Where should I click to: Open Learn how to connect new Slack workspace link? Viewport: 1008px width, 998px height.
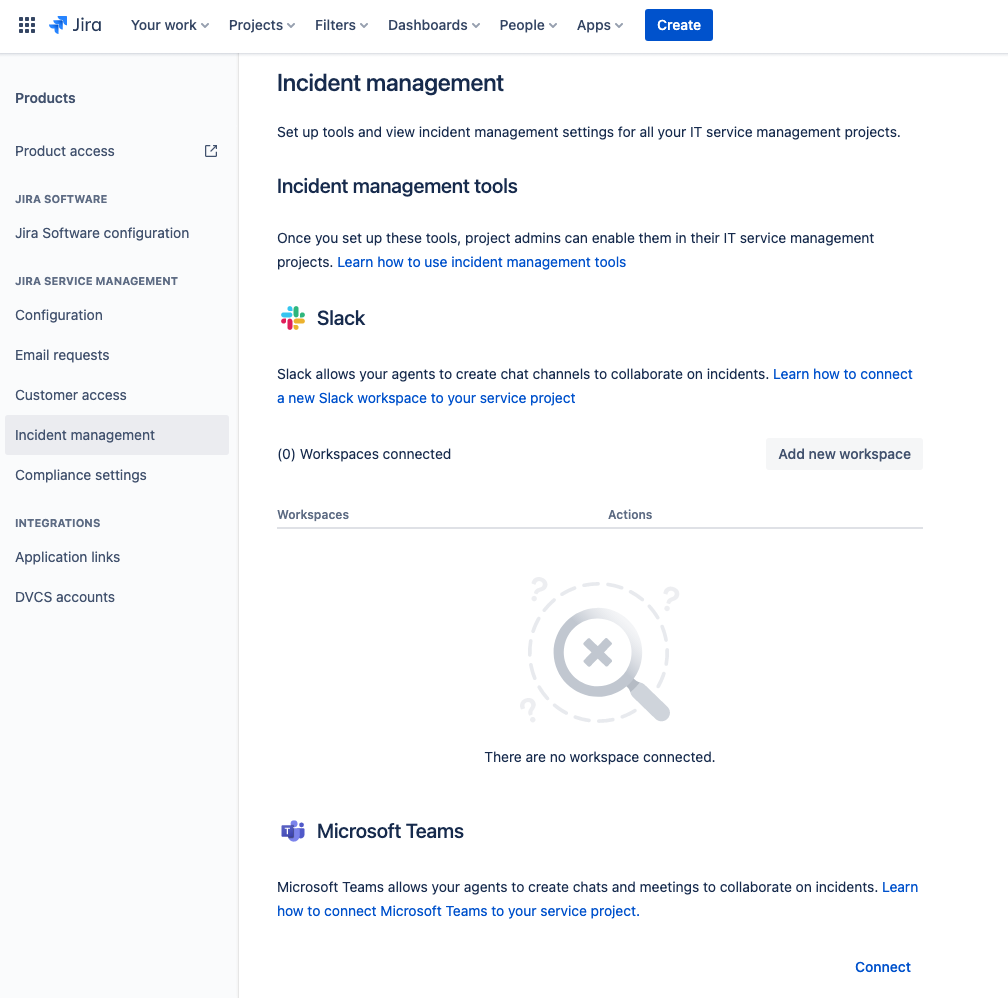595,386
